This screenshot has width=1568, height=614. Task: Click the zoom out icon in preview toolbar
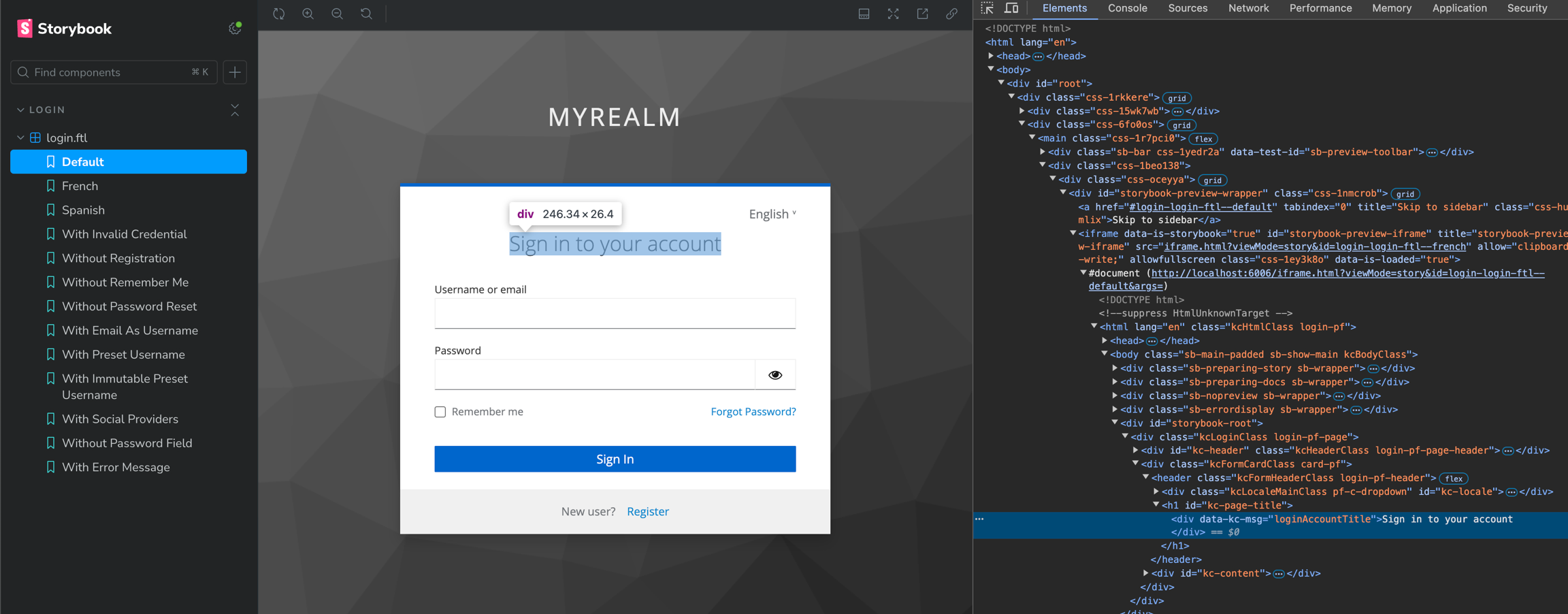[338, 14]
